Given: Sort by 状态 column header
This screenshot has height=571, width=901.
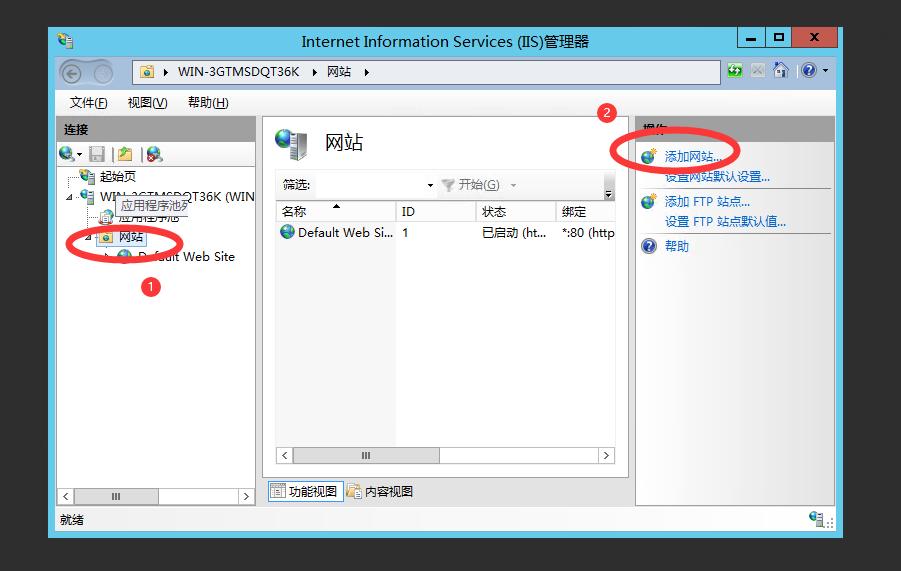Looking at the screenshot, I should pos(516,212).
